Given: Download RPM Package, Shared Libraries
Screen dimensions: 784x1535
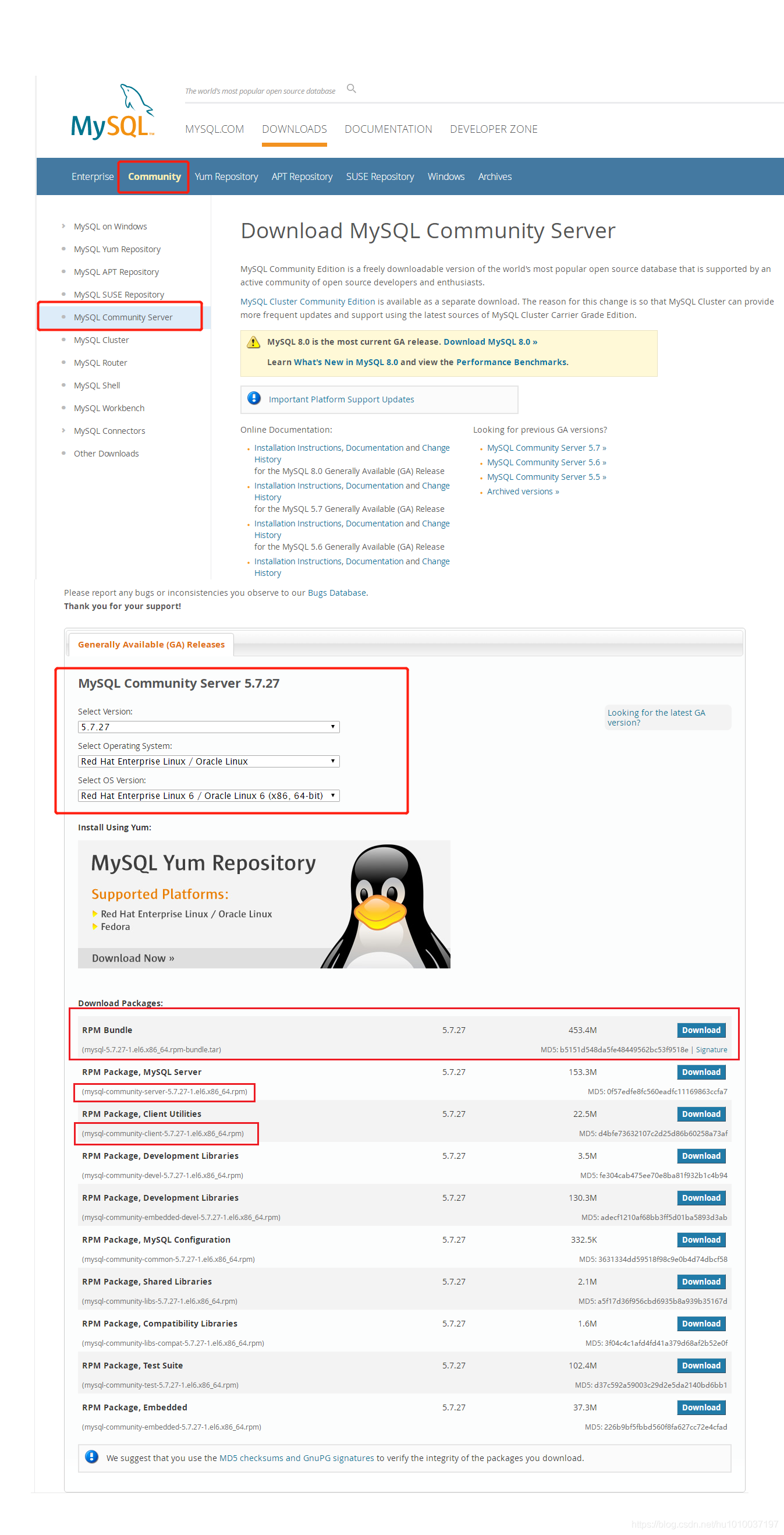Looking at the screenshot, I should 701,1282.
